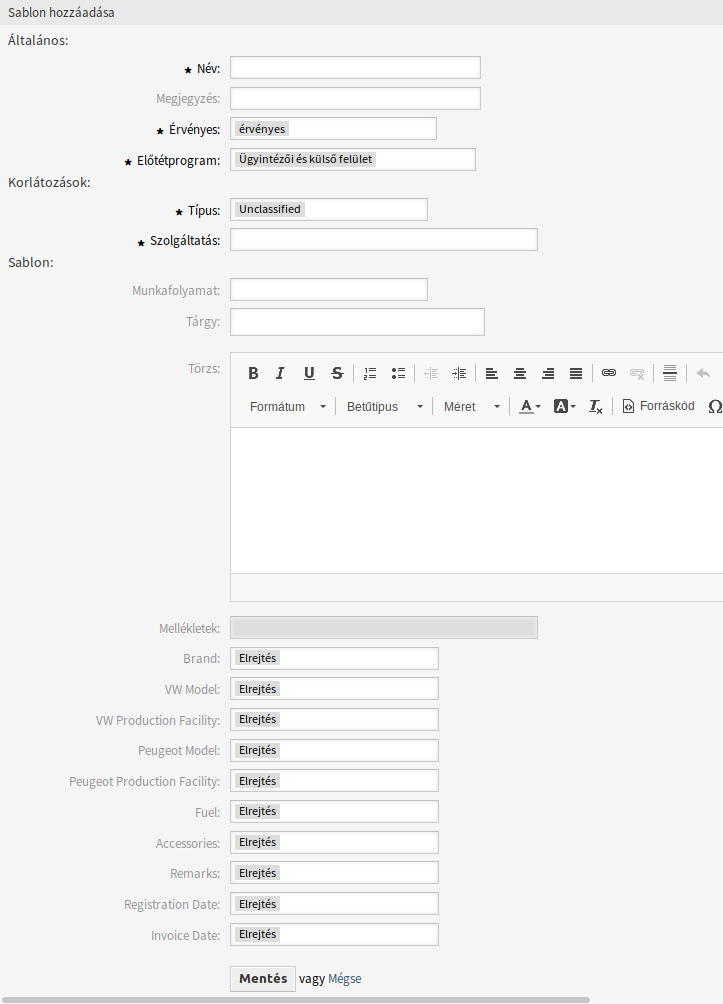
Task: Open the Betűtípus font dropdown
Action: [385, 407]
